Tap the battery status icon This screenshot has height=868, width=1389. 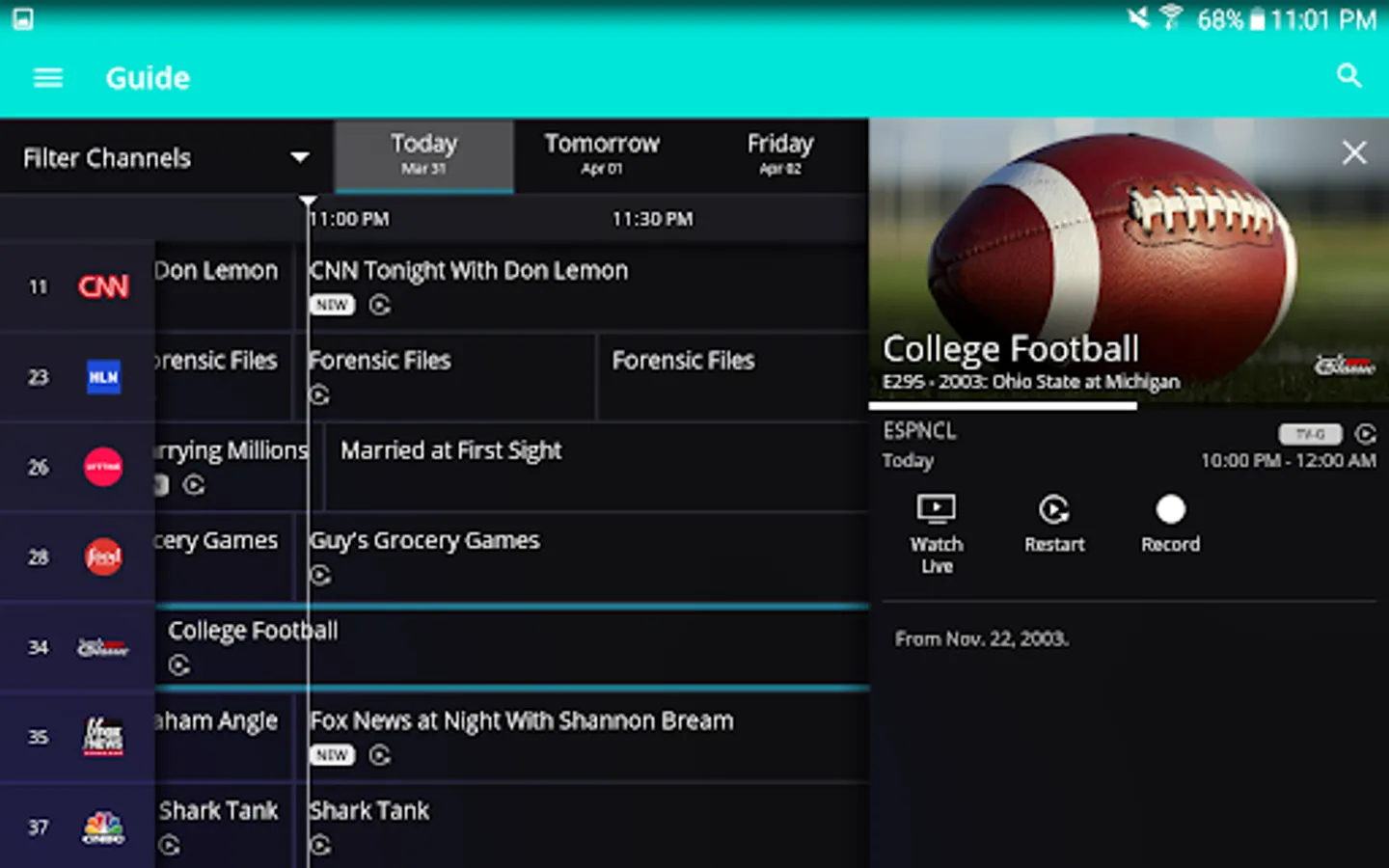point(1257,19)
